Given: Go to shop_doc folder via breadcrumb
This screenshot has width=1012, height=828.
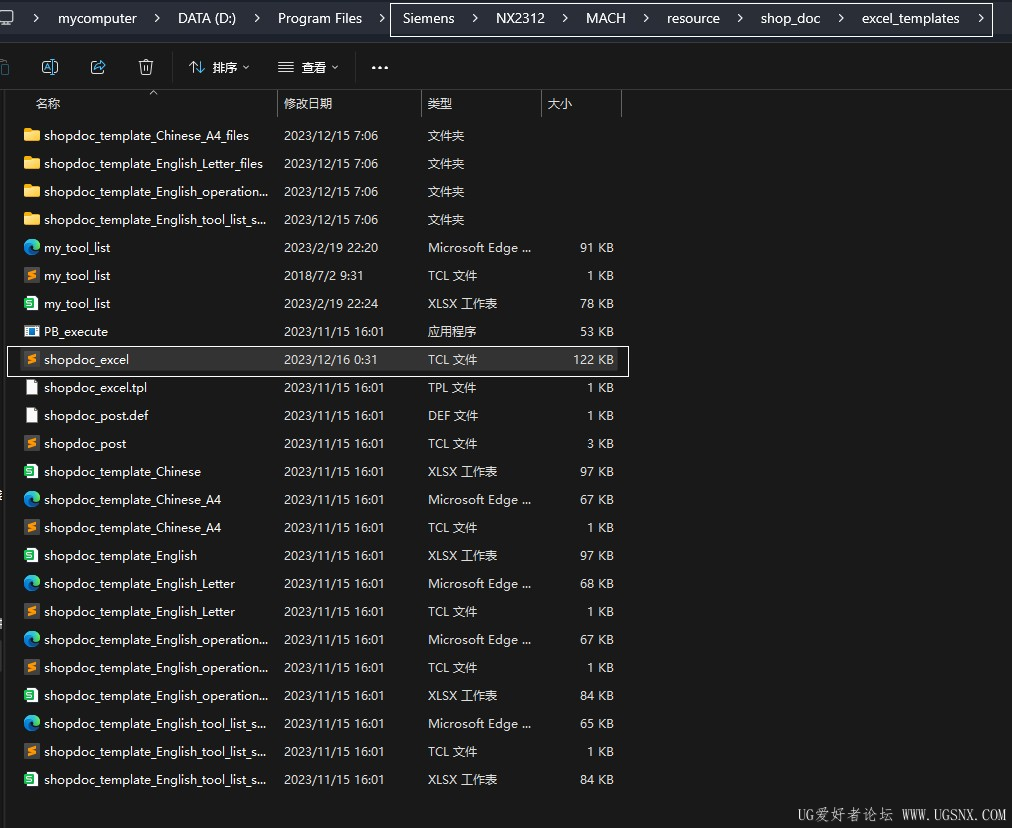Looking at the screenshot, I should tap(790, 18).
